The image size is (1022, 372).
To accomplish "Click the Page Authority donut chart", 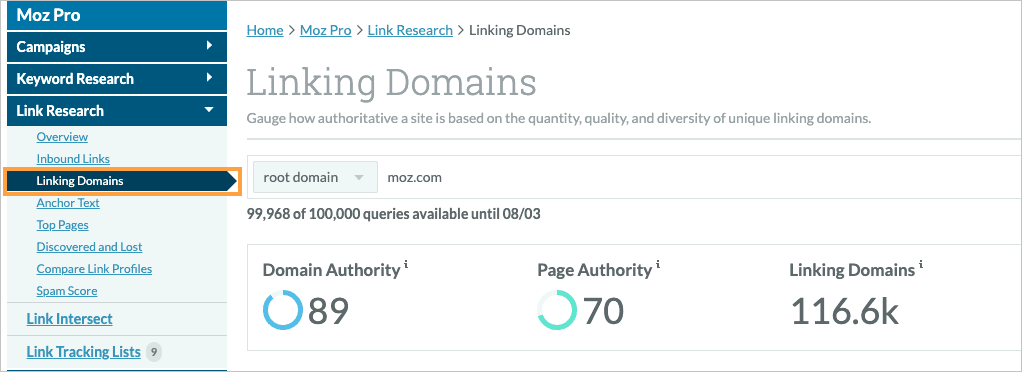I will (x=557, y=310).
